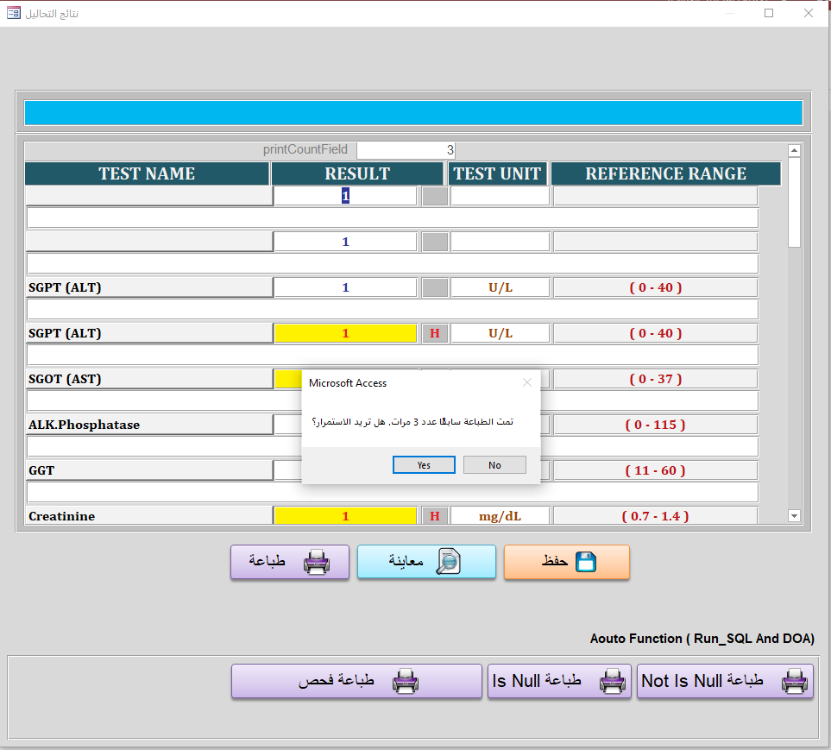Click the REFERENCE RANGE column header
Viewport: 831px width, 750px height.
point(665,174)
